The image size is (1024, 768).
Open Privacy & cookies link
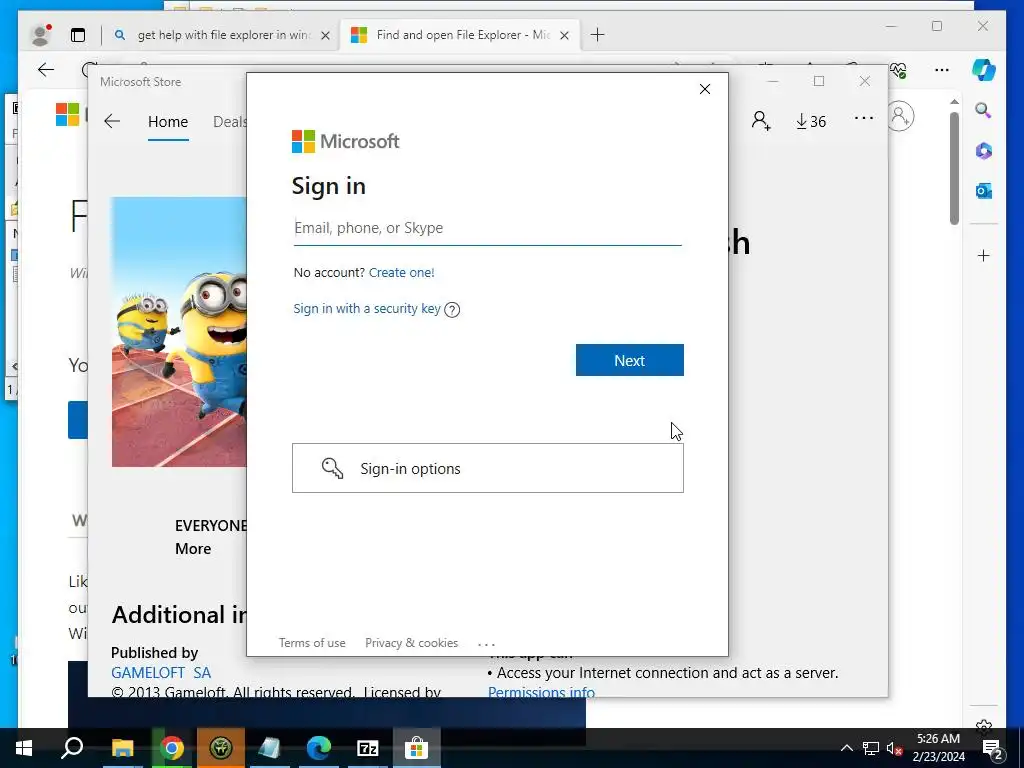(411, 643)
